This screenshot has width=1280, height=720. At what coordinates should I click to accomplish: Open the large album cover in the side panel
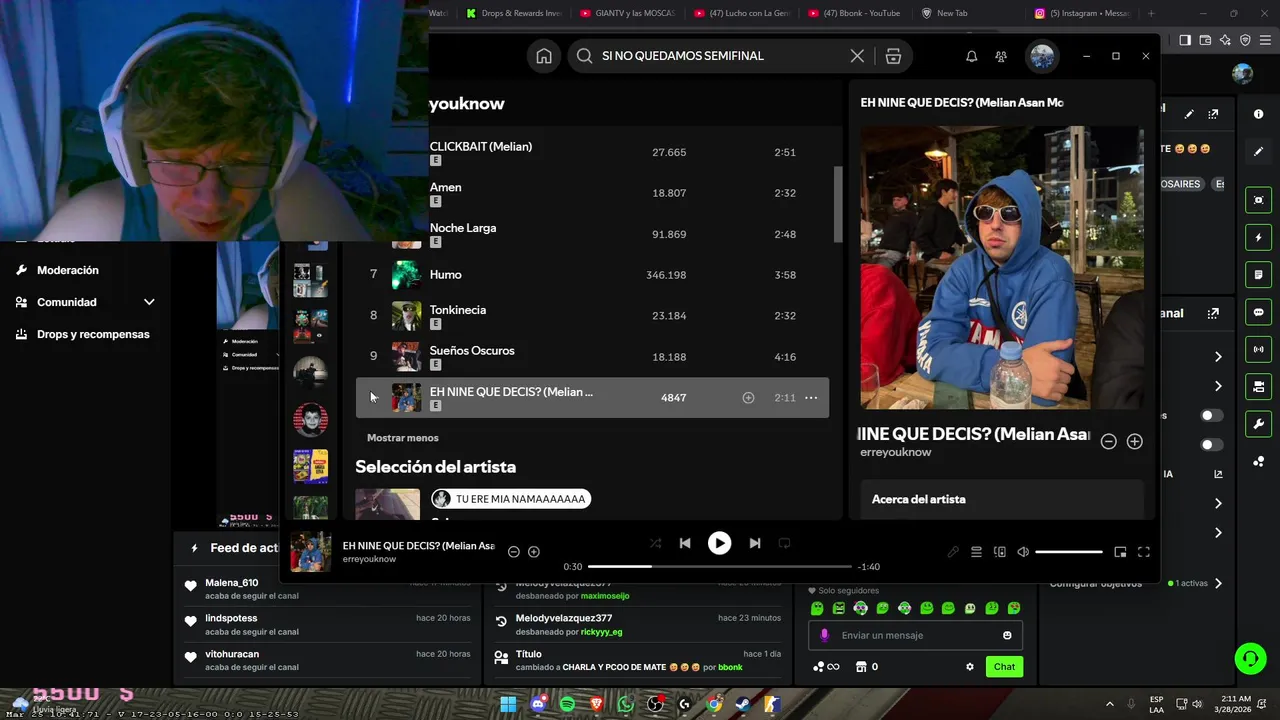pos(1002,267)
